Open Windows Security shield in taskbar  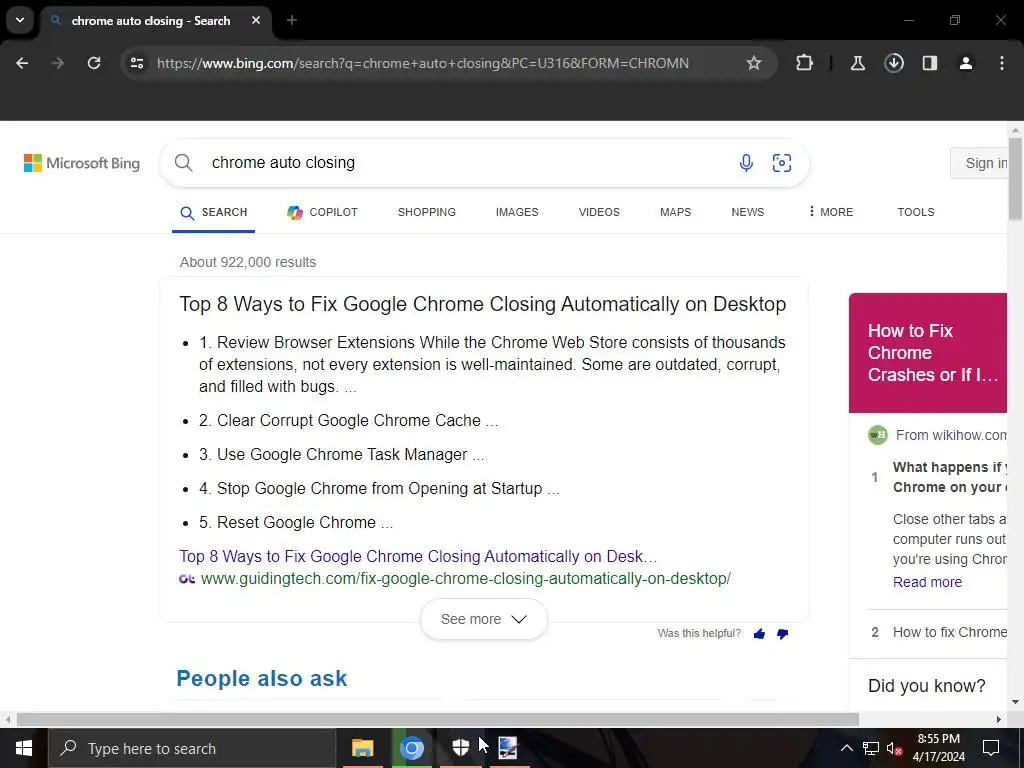(460, 748)
